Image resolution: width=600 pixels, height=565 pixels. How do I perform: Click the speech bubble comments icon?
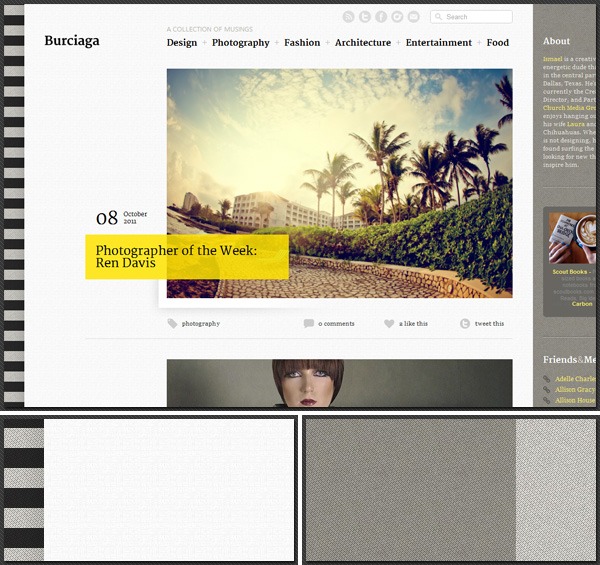tap(308, 324)
